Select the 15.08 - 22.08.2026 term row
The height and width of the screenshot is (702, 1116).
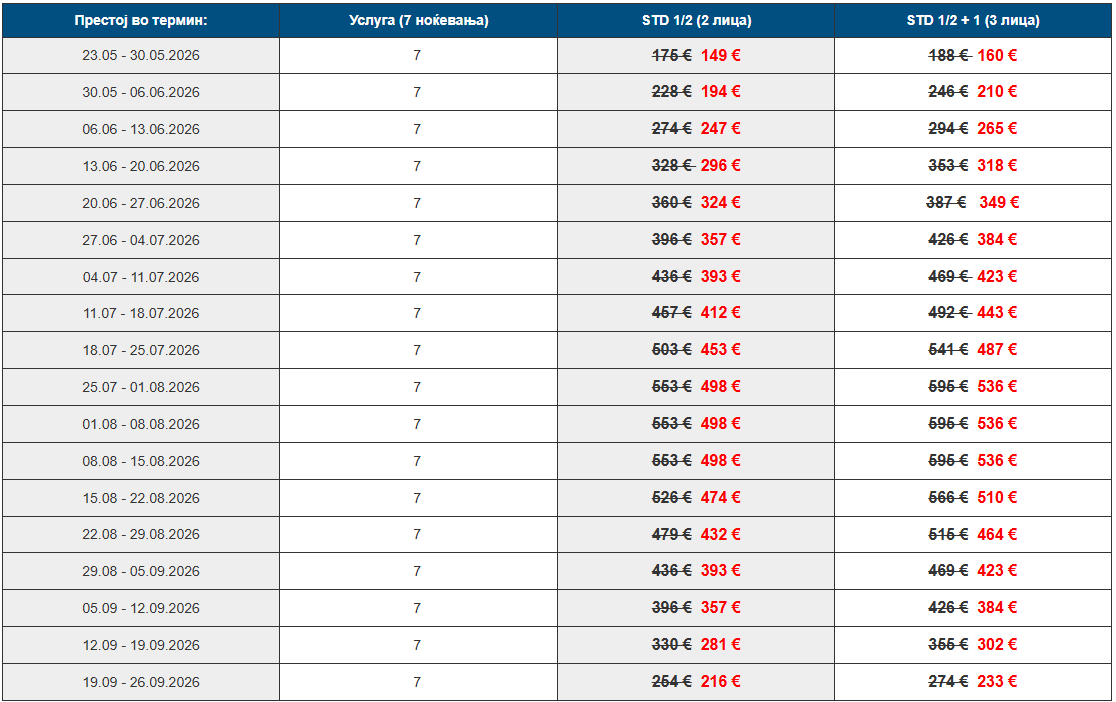(141, 498)
